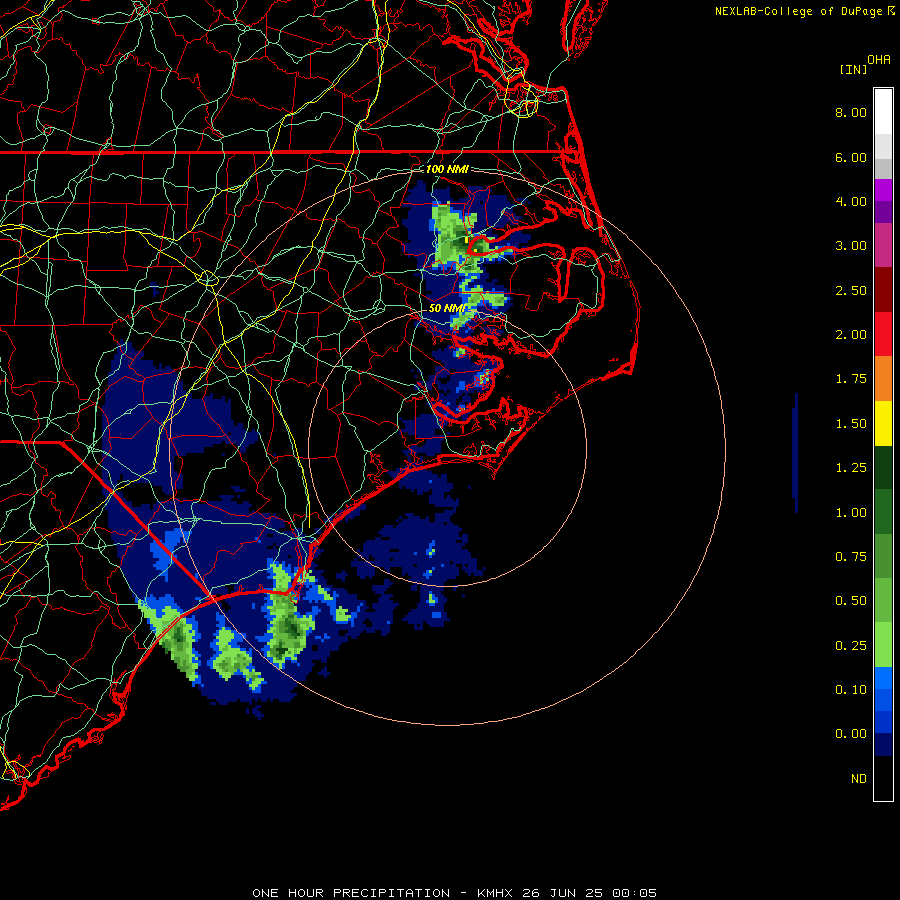Select the maroon swatch near the 2.50 label
Screen dimensions: 900x900
883,290
